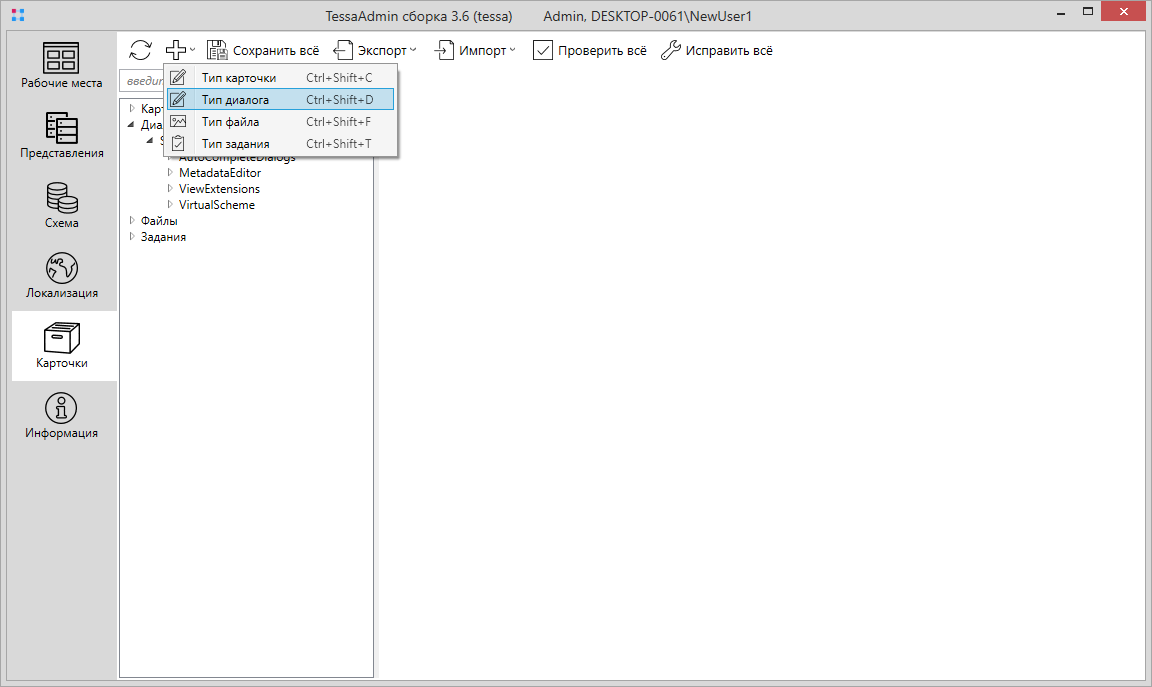Click Исправить всё wrench button
This screenshot has width=1152, height=687.
717,50
